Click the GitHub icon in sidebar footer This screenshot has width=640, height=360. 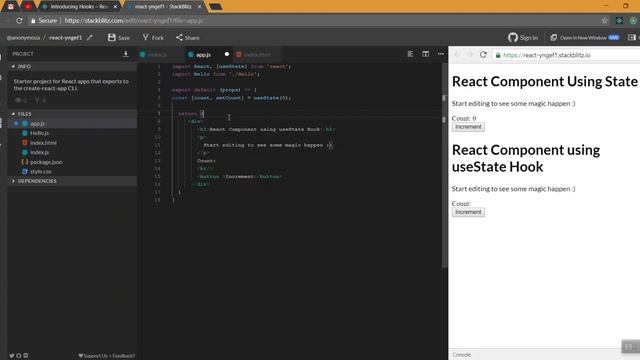[x=18, y=356]
